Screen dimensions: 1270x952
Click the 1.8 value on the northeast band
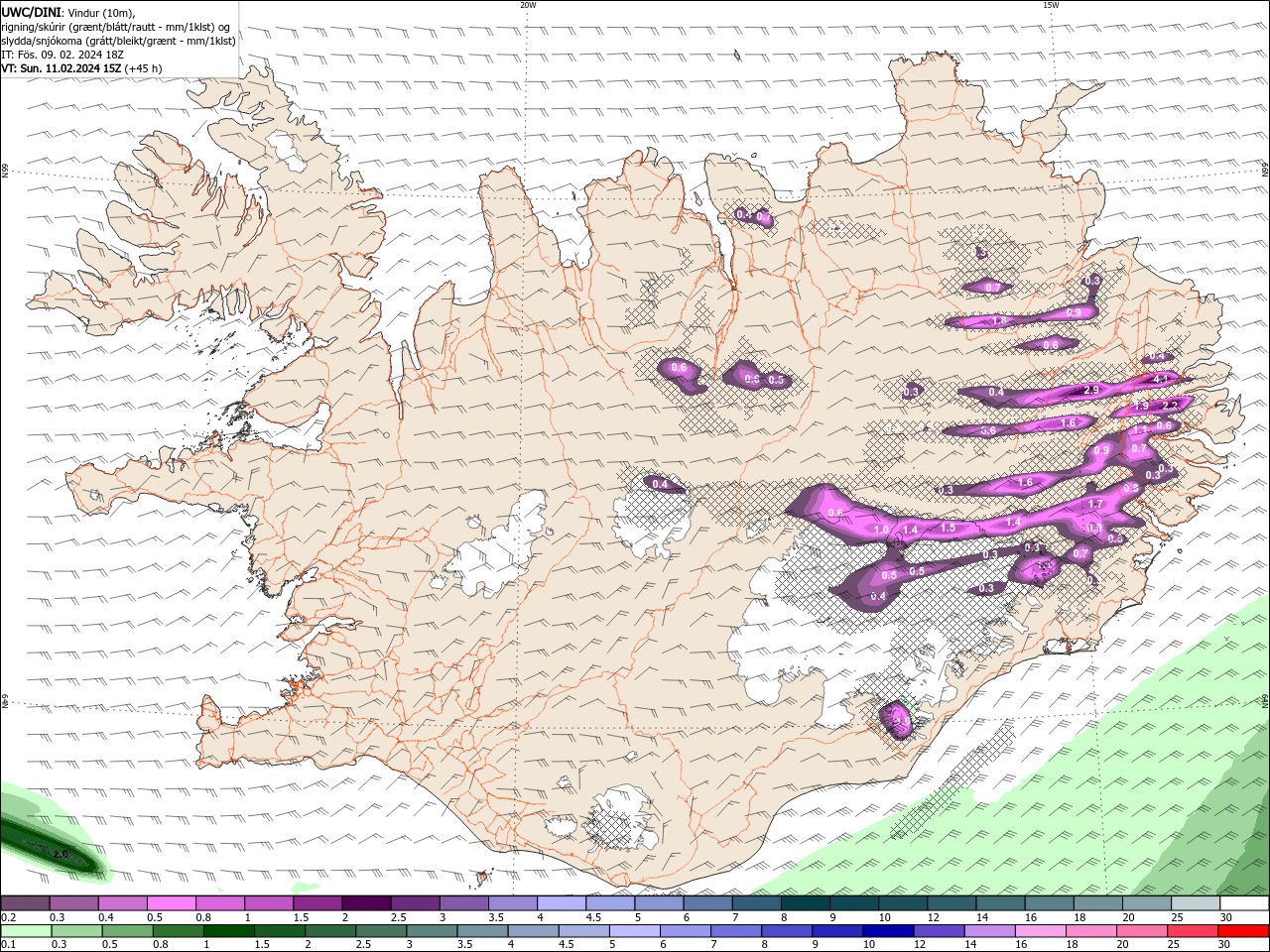point(1000,321)
